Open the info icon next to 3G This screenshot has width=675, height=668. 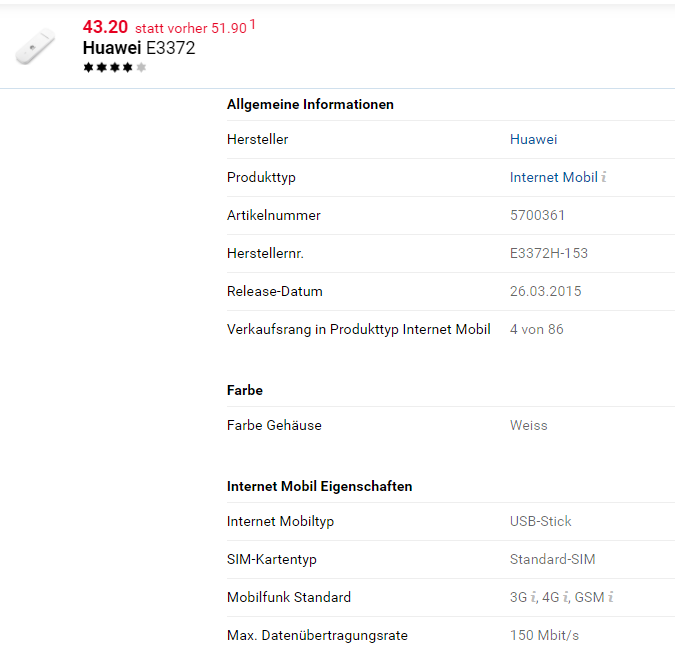[x=531, y=598]
